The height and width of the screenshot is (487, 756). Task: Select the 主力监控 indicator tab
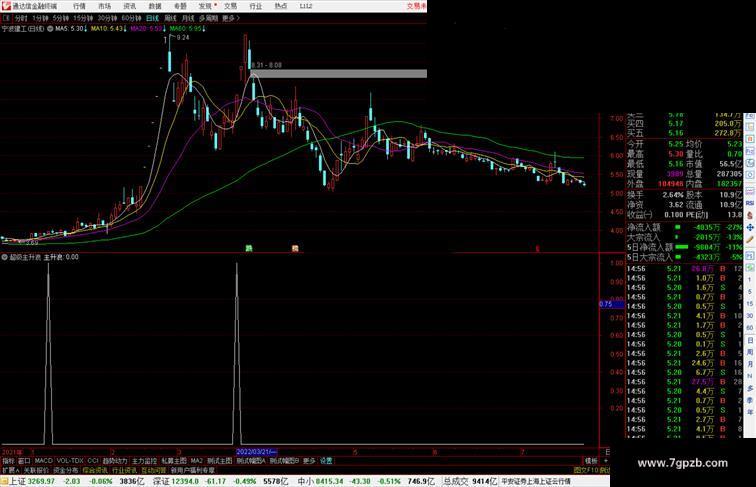point(145,461)
